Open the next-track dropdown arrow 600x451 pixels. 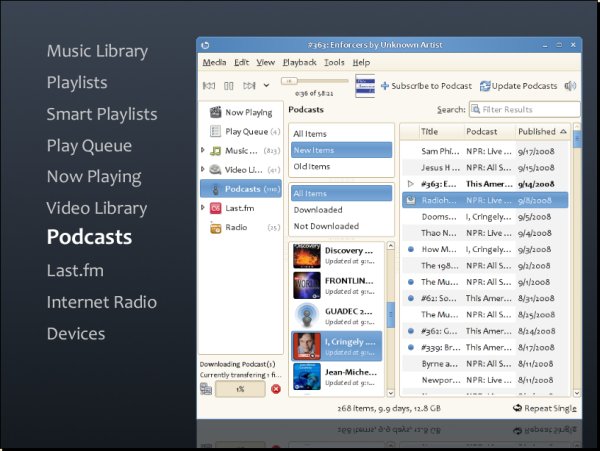click(x=266, y=86)
